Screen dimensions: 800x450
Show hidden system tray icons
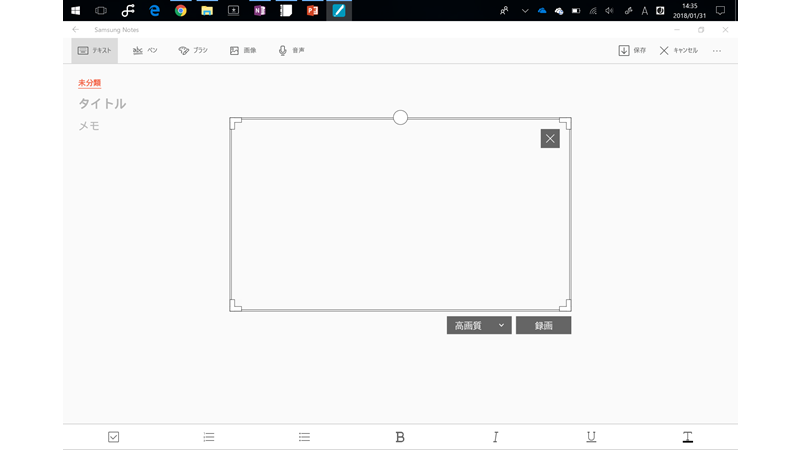524,11
